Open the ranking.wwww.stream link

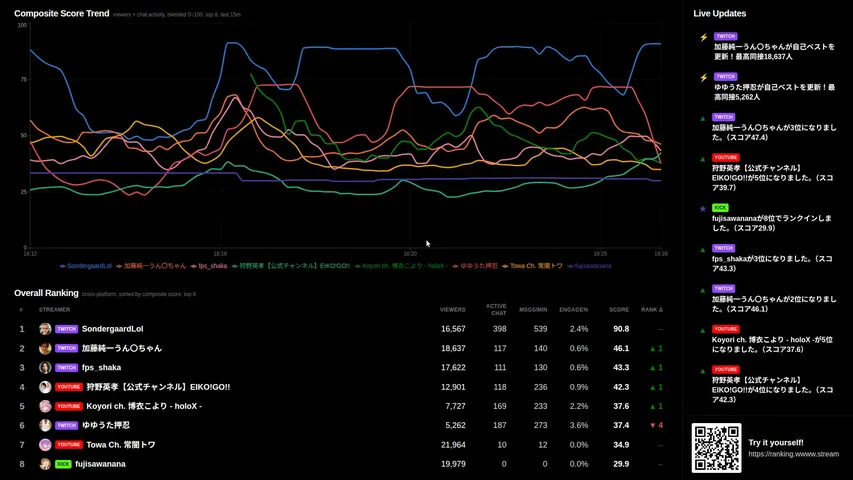click(793, 454)
